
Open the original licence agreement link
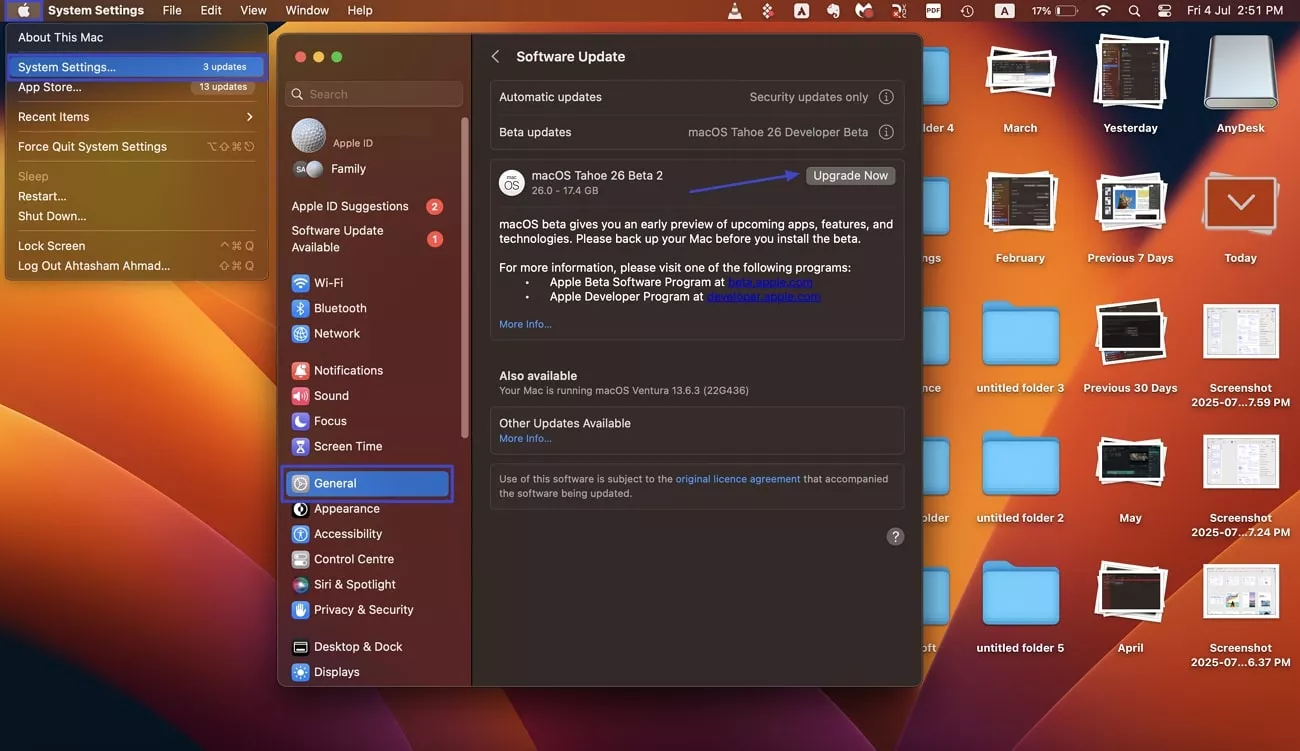pyautogui.click(x=737, y=479)
